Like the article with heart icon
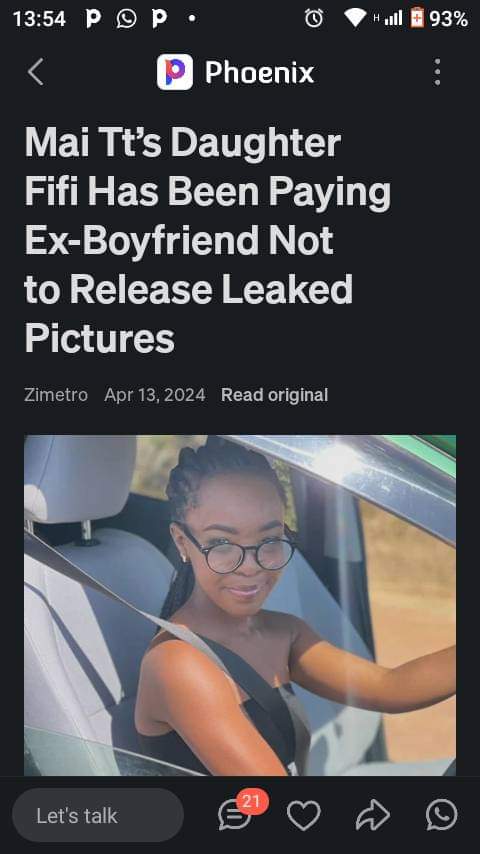Screen dimensions: 480x854 tap(303, 815)
